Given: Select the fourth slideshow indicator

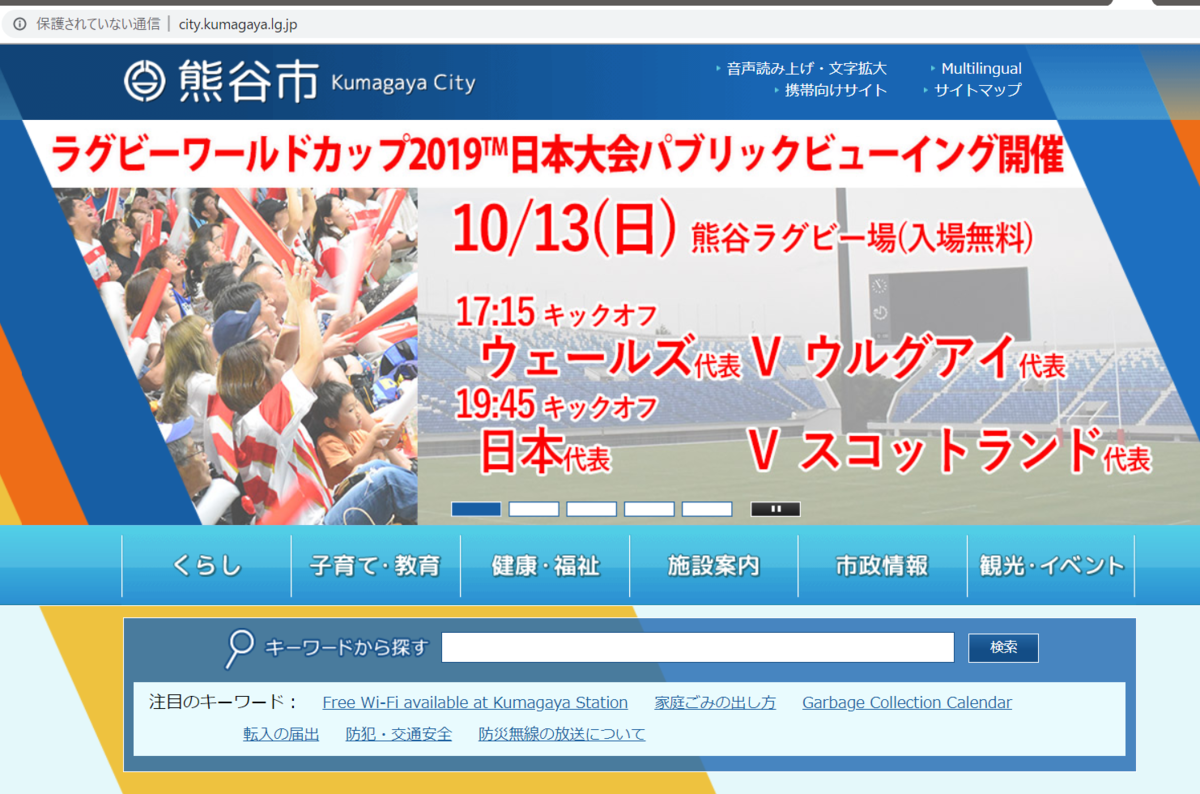Looking at the screenshot, I should pos(649,509).
